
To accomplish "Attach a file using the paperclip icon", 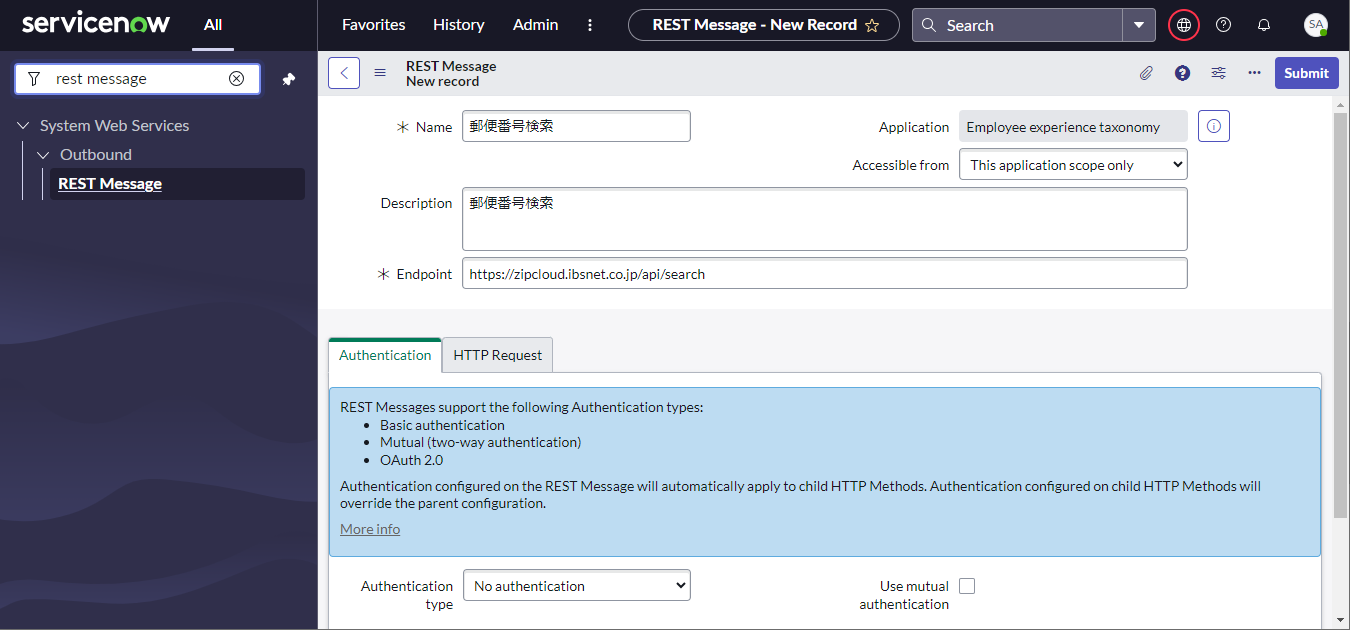I will point(1146,72).
